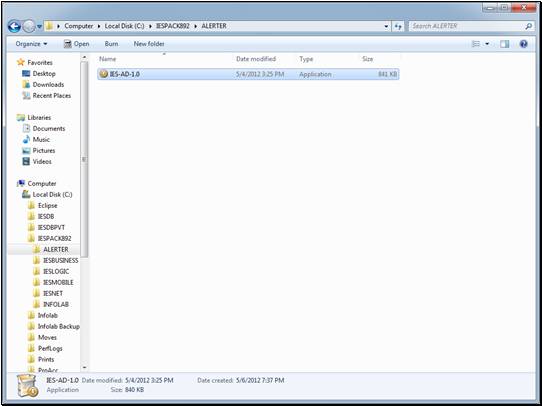This screenshot has width=542, height=406.
Task: Click the New folder button
Action: (x=149, y=44)
